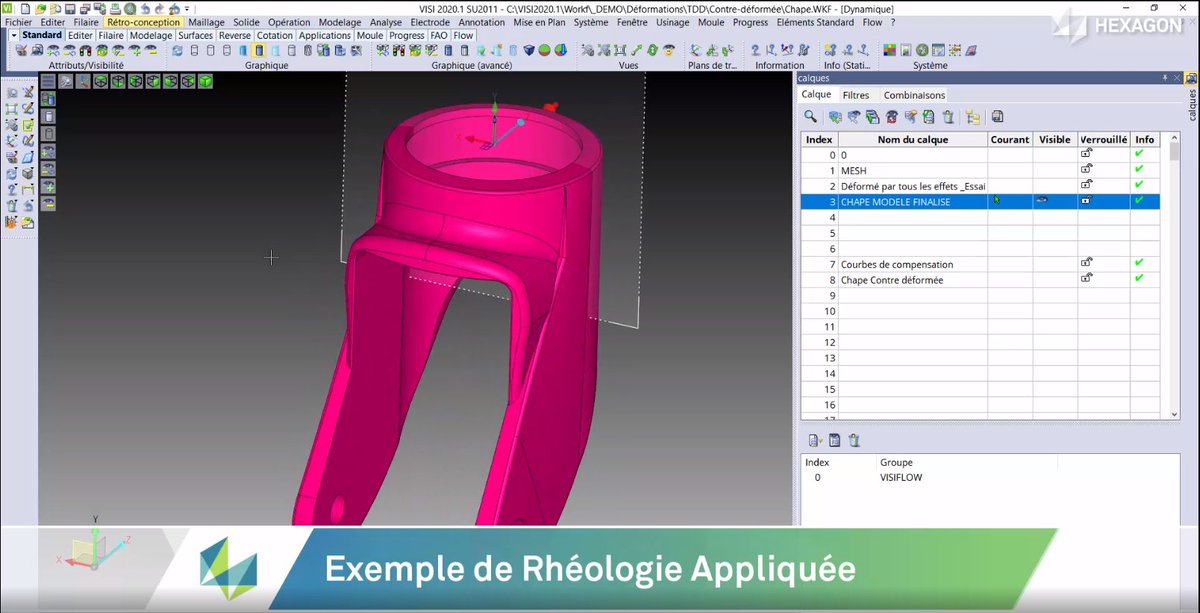Image resolution: width=1200 pixels, height=613 pixels.
Task: Click the trash icon to delete a layer
Action: [x=947, y=117]
